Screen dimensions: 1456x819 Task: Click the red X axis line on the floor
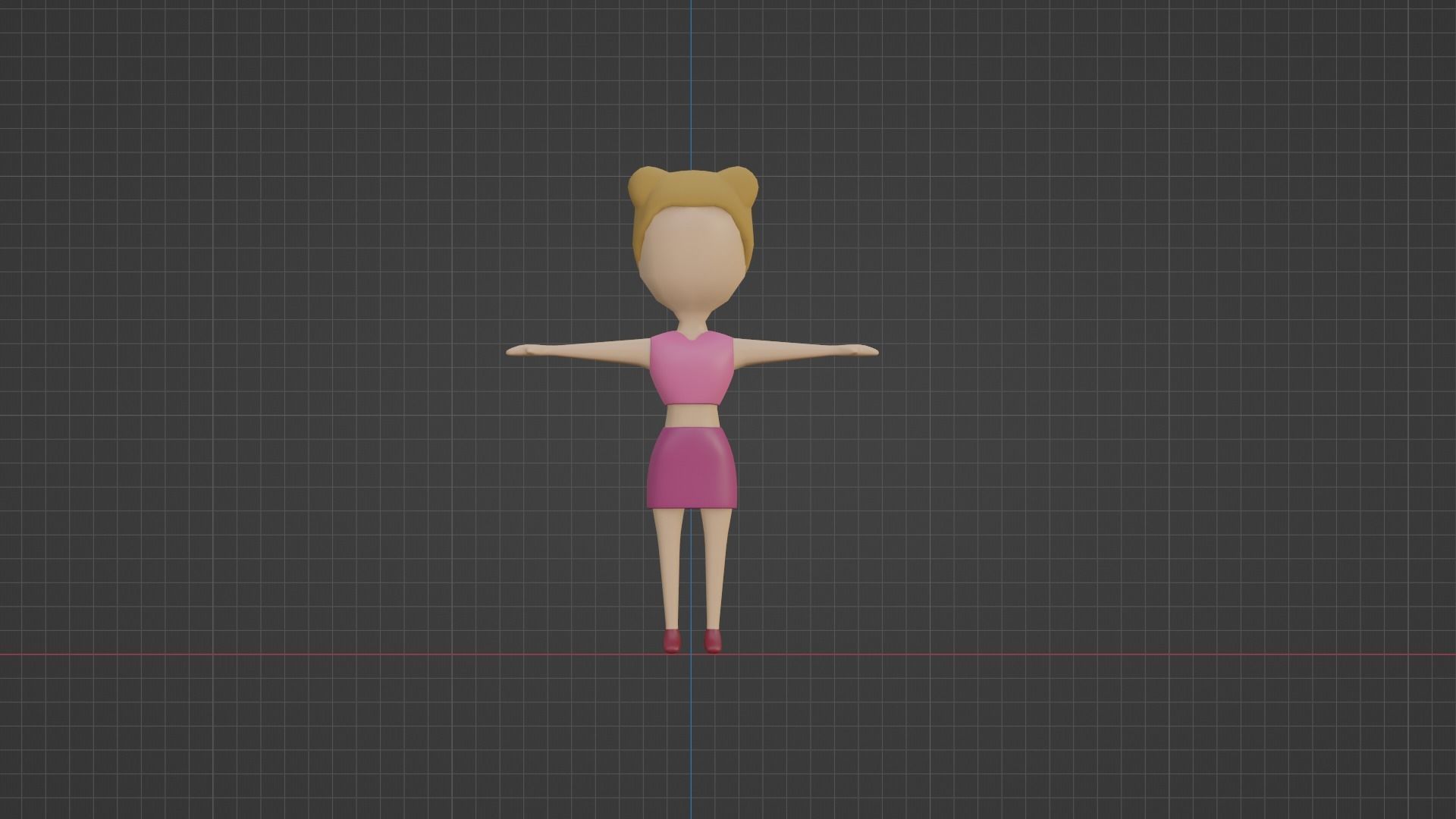tap(303, 653)
